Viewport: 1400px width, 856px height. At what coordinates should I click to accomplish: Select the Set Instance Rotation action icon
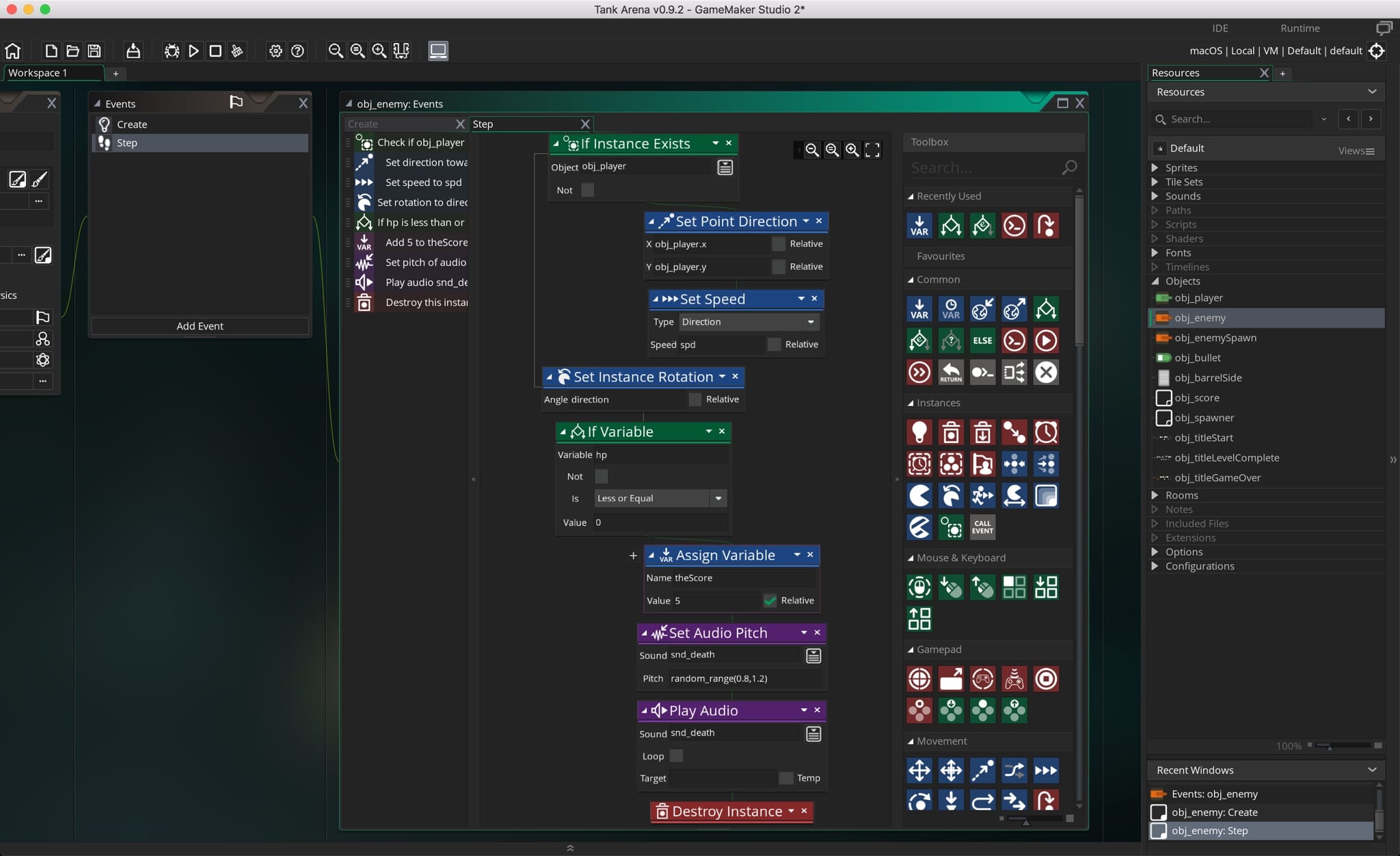tap(562, 376)
